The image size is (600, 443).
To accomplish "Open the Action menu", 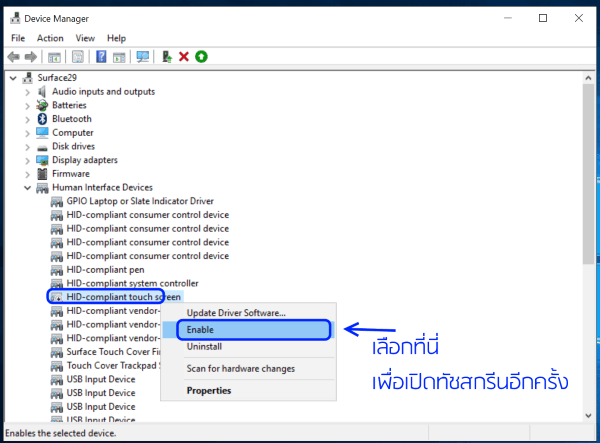I will coord(50,38).
